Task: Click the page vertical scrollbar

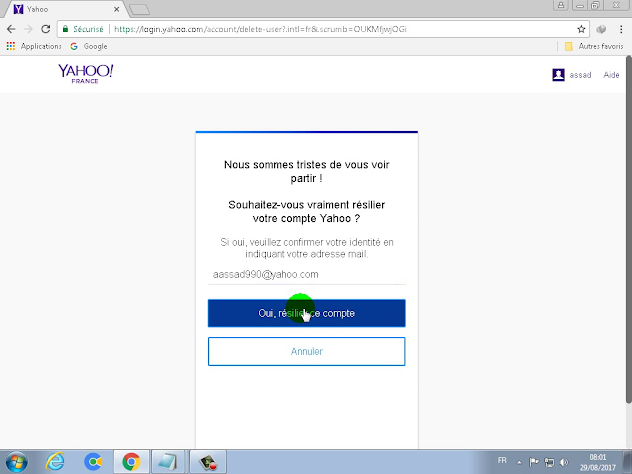Action: [628, 230]
